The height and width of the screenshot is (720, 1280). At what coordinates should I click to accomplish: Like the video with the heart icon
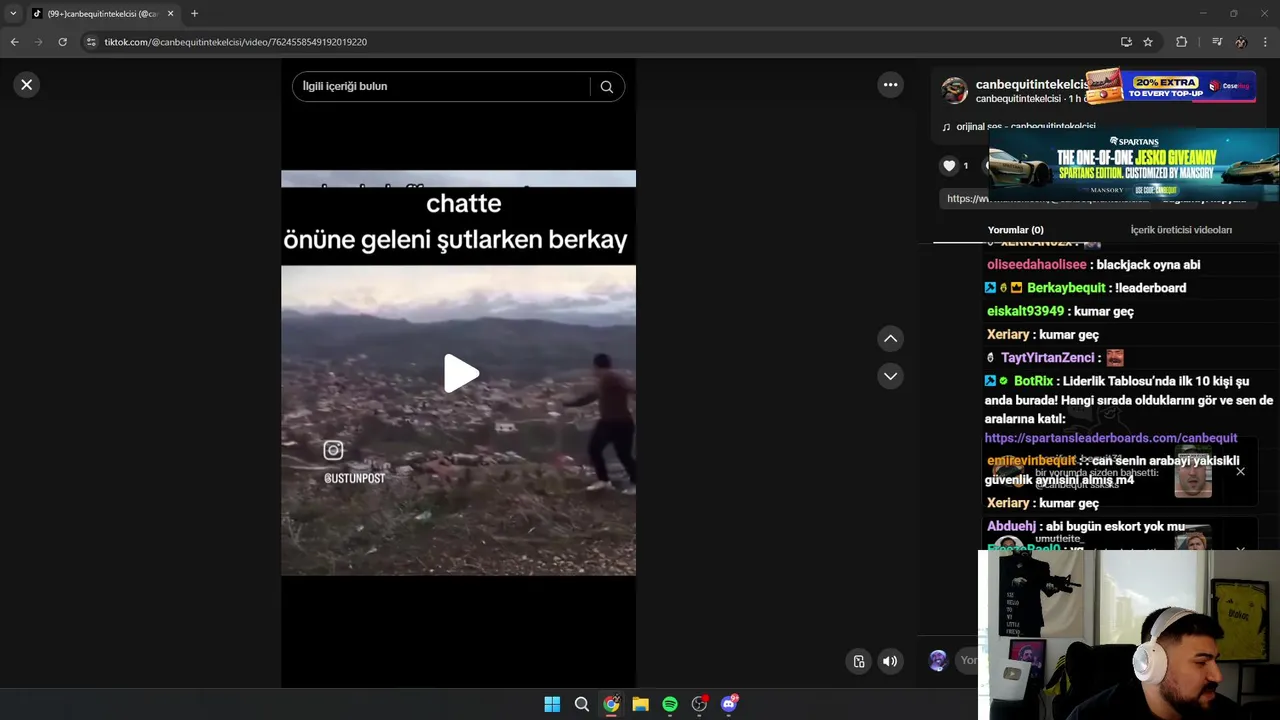tap(949, 166)
